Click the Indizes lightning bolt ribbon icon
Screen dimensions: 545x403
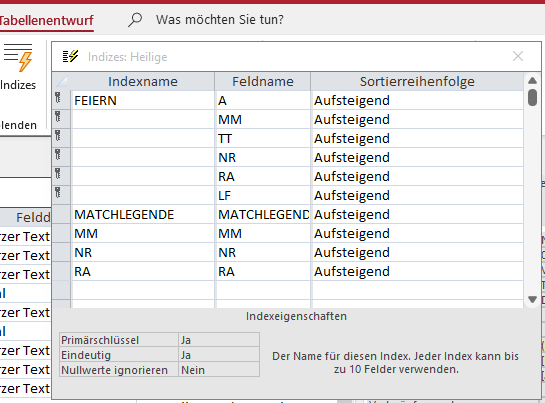point(18,58)
